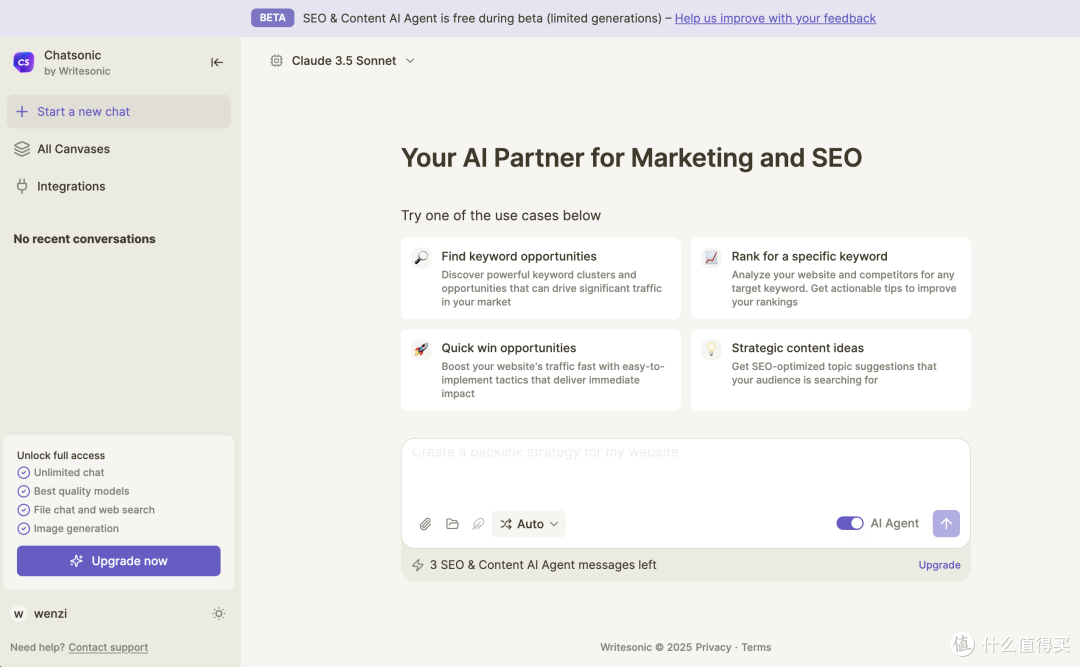Open the Terms link in the footer
Image resolution: width=1080 pixels, height=667 pixels.
coord(756,647)
